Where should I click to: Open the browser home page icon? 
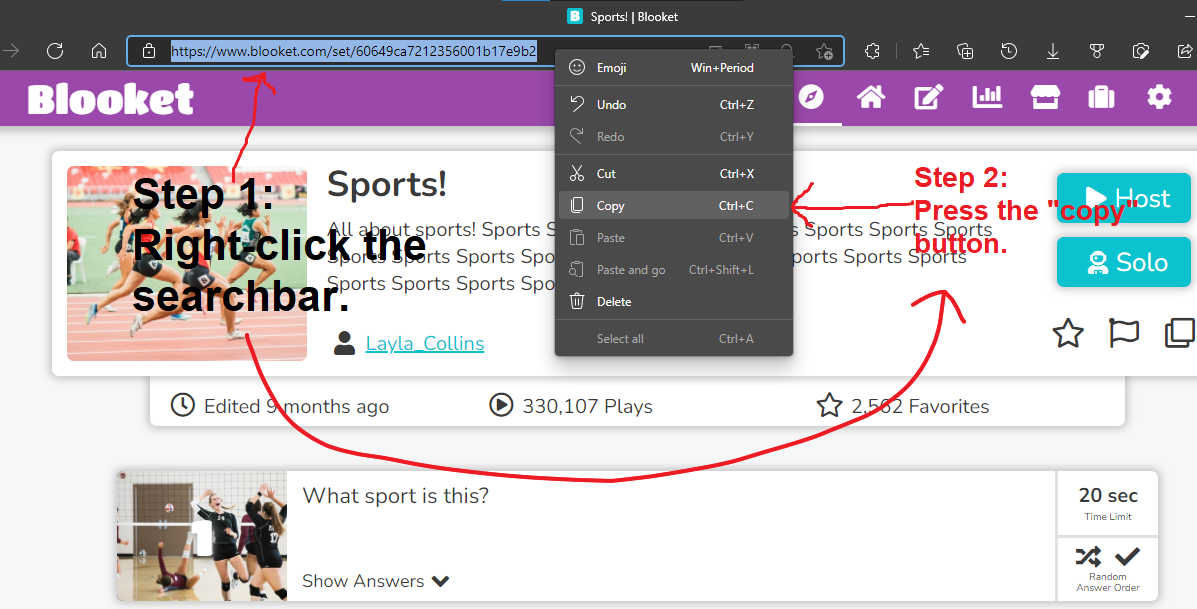tap(98, 51)
